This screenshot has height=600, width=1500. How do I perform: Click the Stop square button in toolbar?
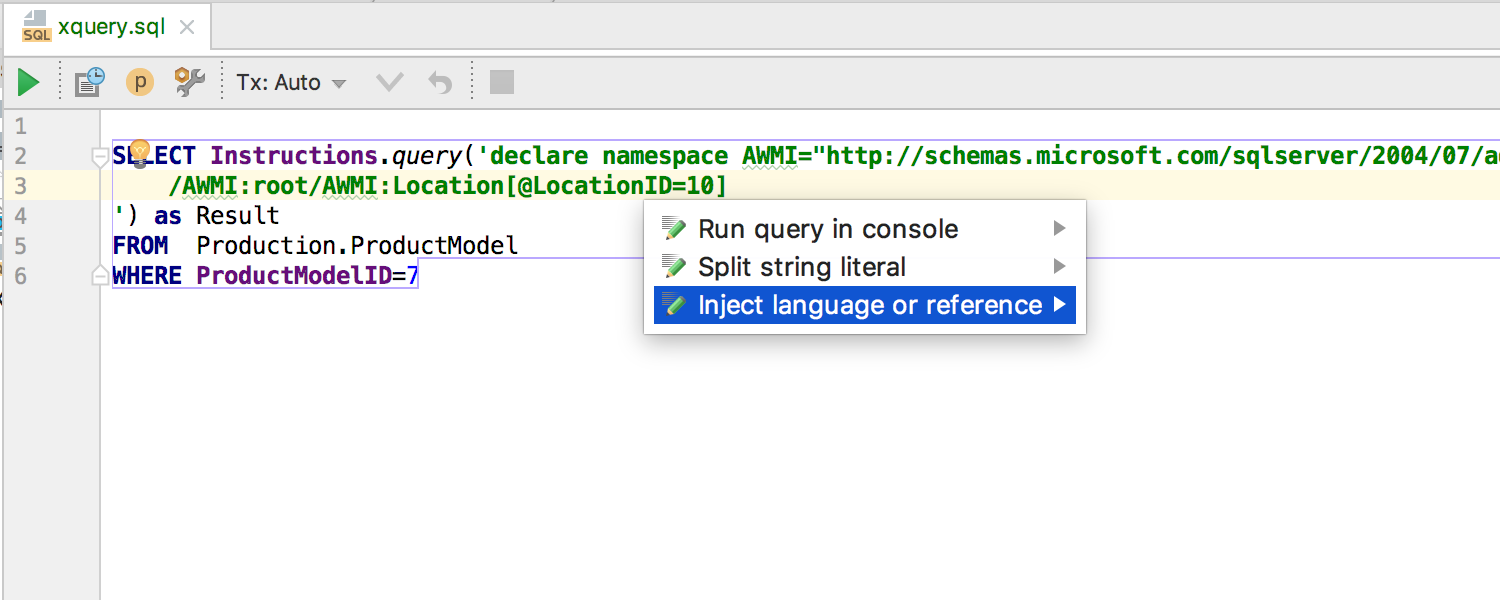click(x=502, y=82)
